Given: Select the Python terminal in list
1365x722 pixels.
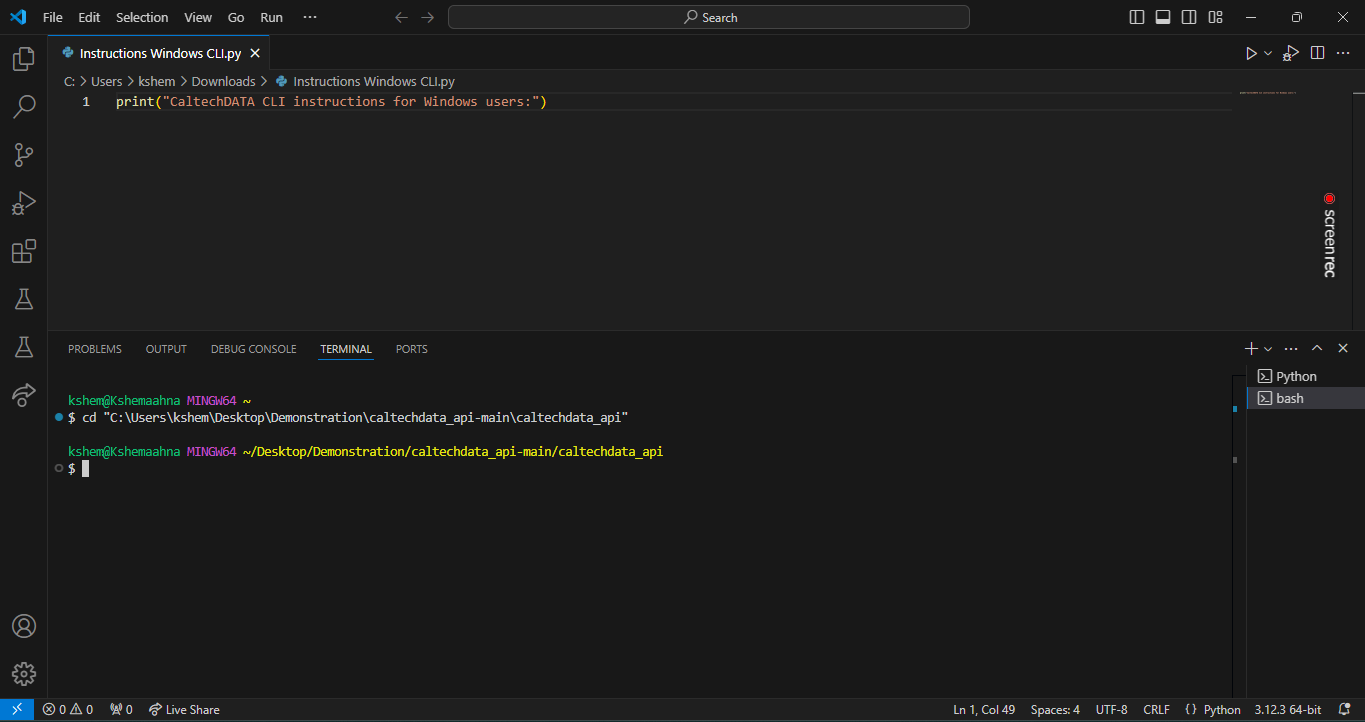Looking at the screenshot, I should point(1305,376).
